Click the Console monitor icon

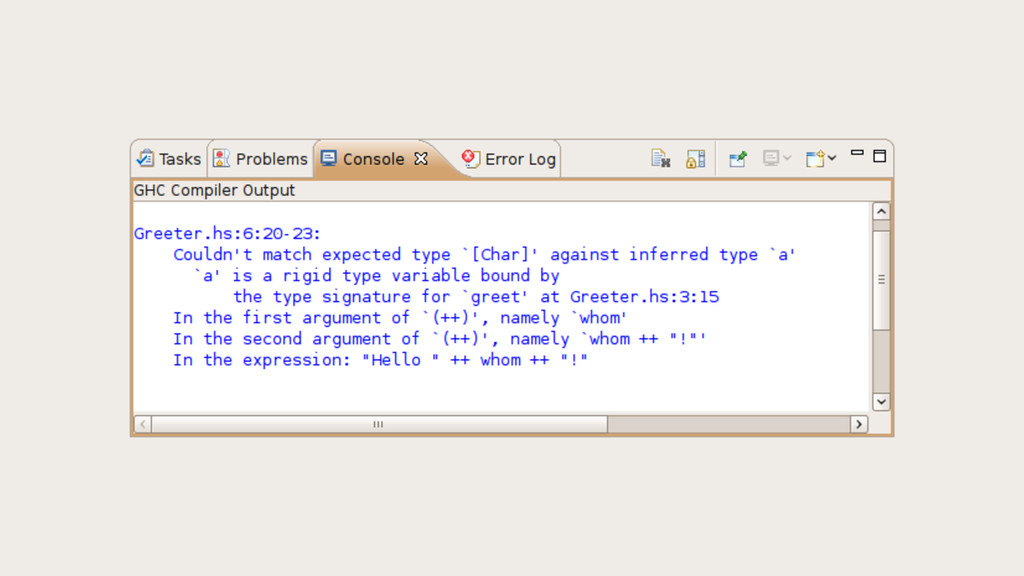(328, 159)
